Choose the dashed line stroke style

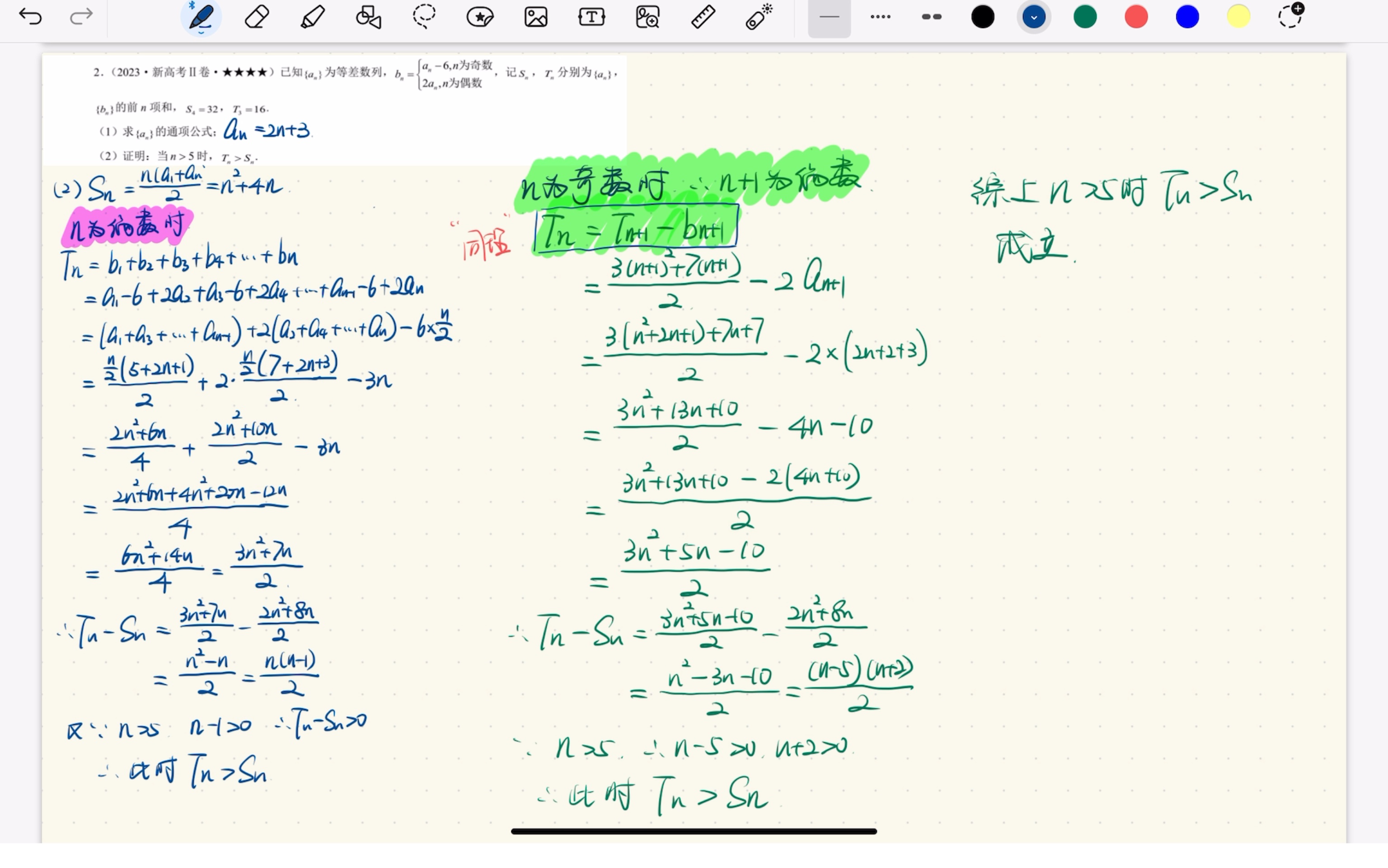coord(931,17)
